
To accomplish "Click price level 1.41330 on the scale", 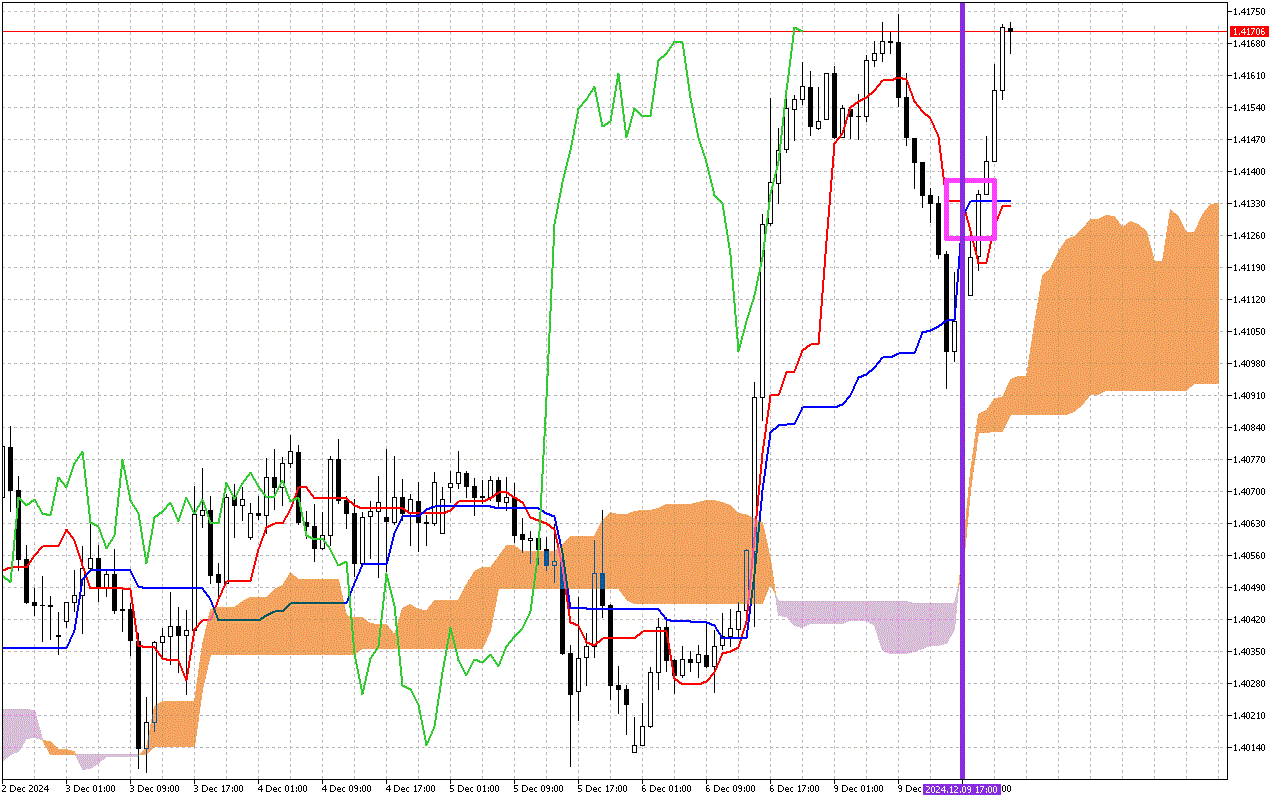I will (x=1248, y=204).
